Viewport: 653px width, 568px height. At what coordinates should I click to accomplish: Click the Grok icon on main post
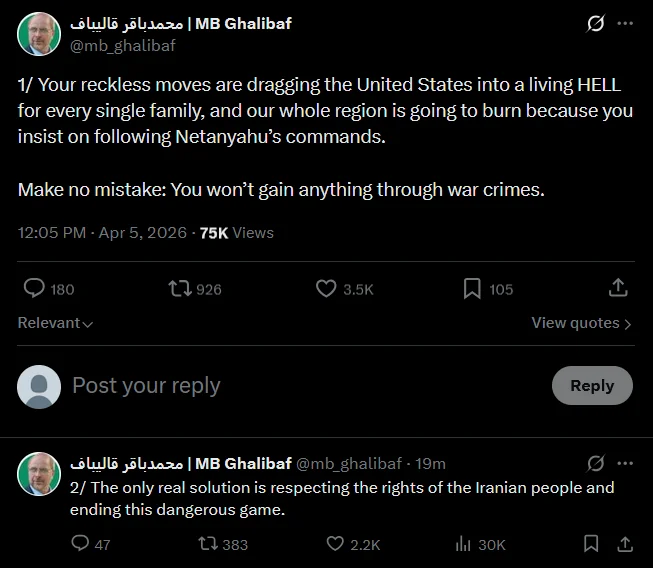click(x=595, y=23)
